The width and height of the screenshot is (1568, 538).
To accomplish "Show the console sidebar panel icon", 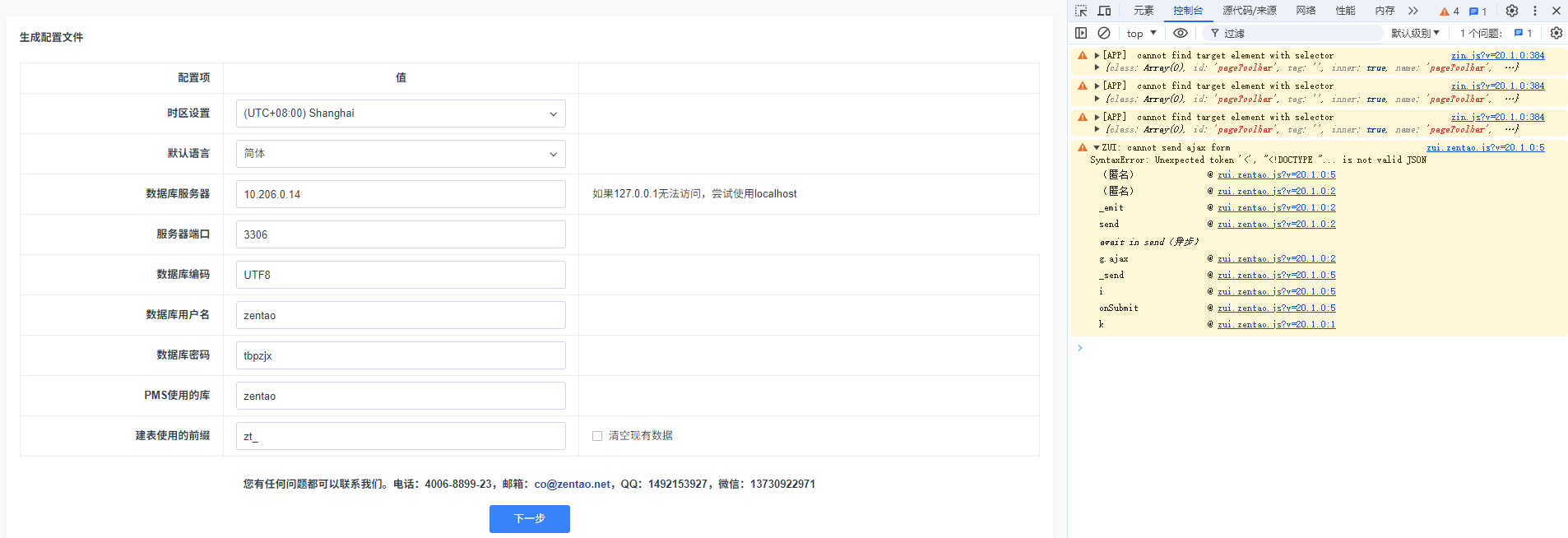I will tap(1081, 33).
